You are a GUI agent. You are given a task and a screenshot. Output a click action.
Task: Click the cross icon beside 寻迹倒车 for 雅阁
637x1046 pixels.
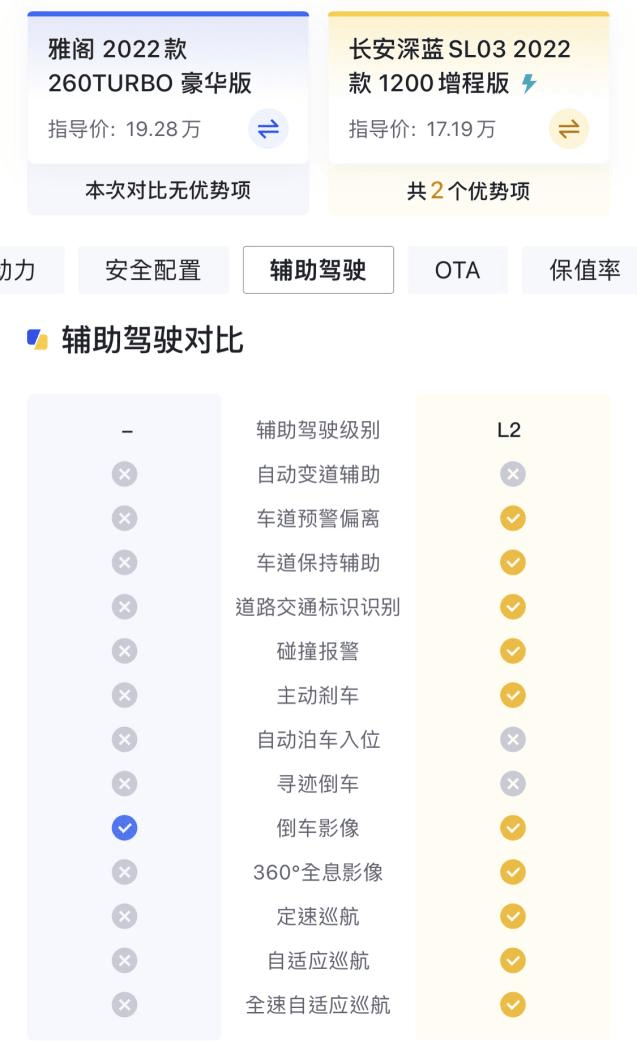124,784
